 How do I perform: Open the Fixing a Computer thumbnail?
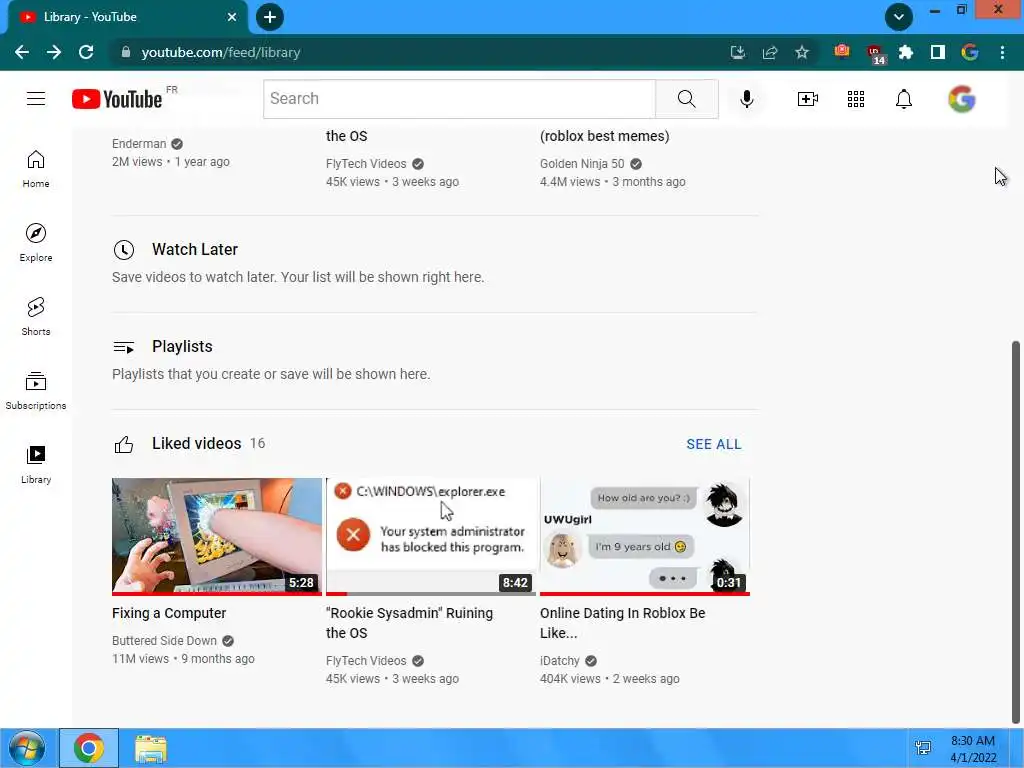coord(217,537)
